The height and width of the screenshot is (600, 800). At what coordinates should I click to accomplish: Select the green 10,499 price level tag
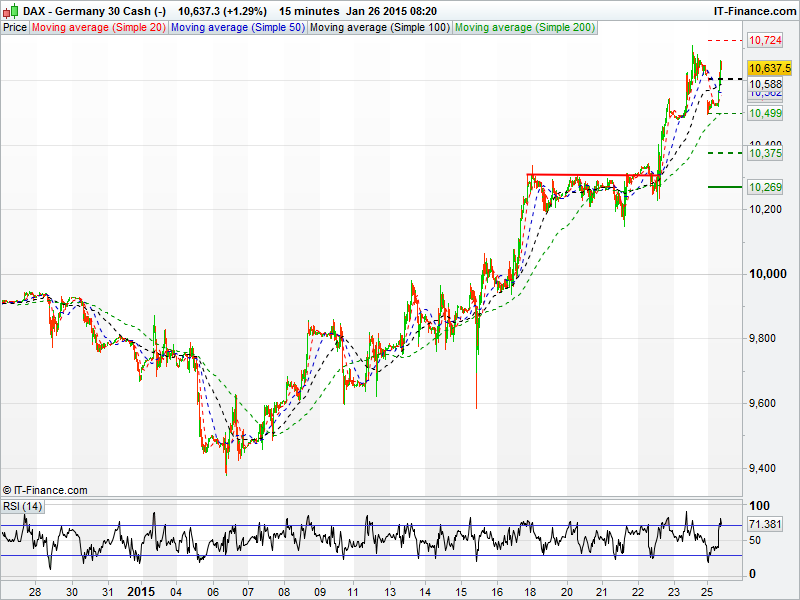pyautogui.click(x=765, y=114)
